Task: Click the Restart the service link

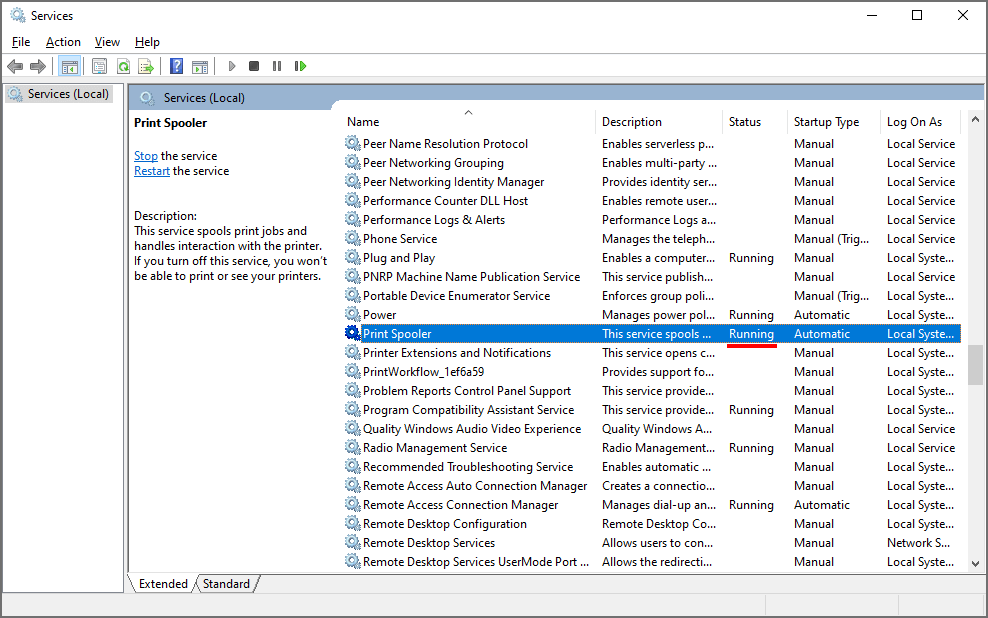Action: point(152,171)
